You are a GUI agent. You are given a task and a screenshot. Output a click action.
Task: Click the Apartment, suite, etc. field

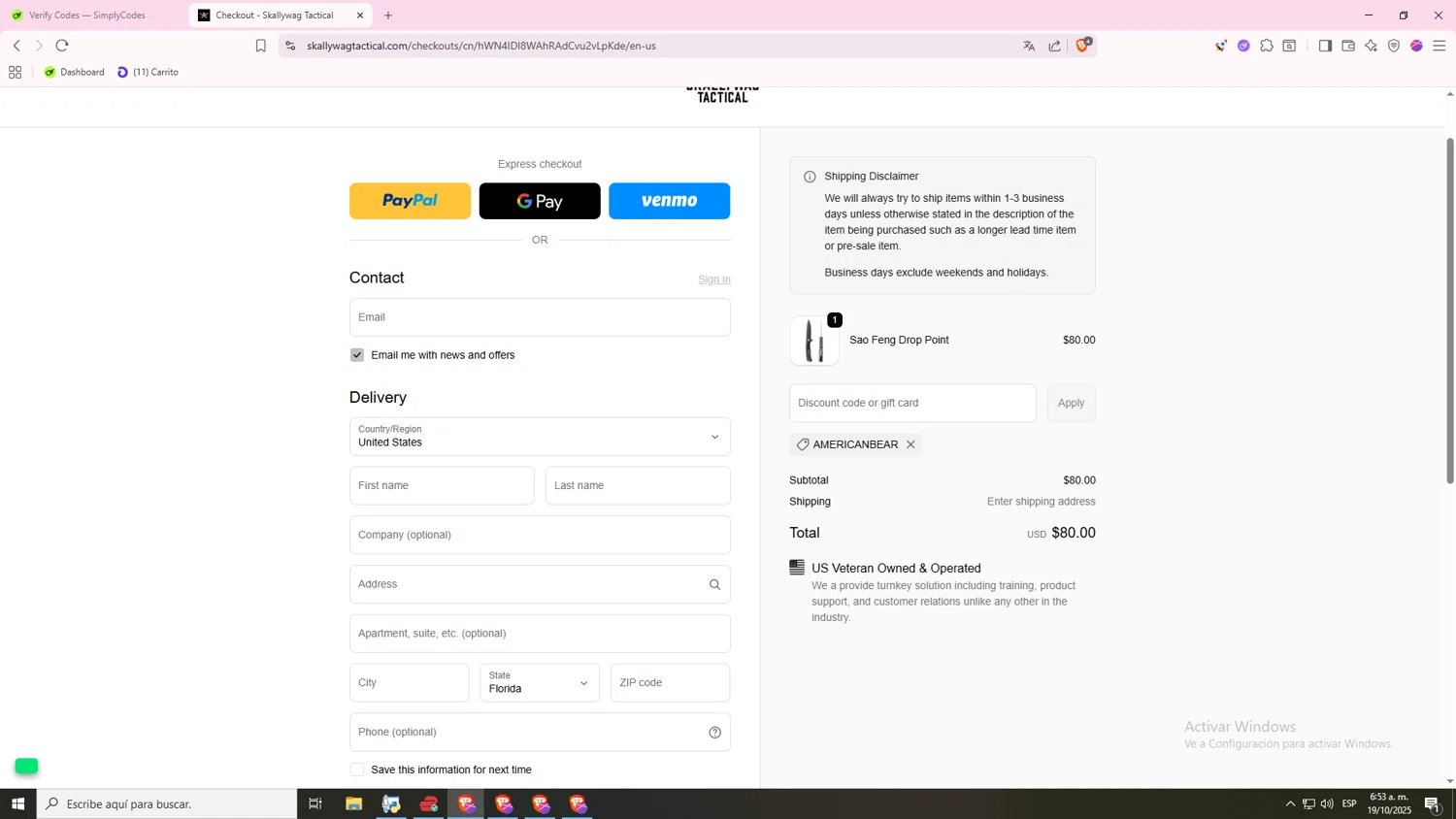pos(540,634)
